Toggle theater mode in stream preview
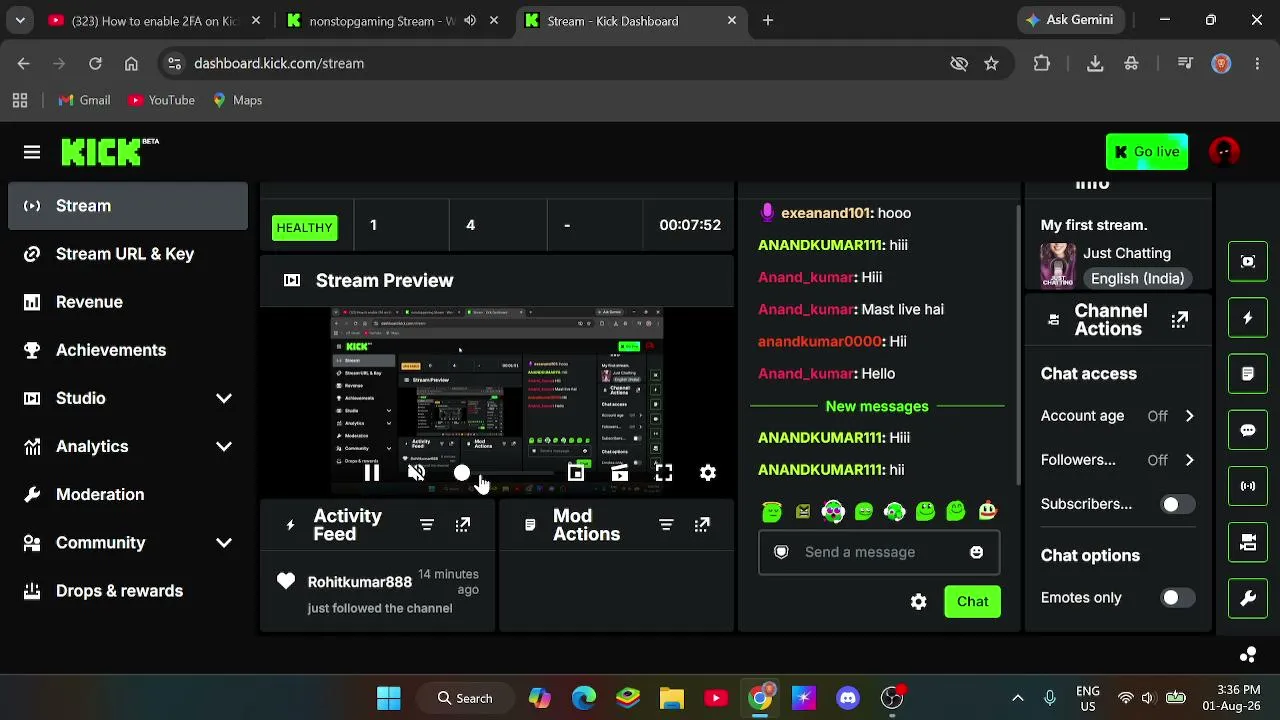The width and height of the screenshot is (1280, 720). (x=620, y=473)
